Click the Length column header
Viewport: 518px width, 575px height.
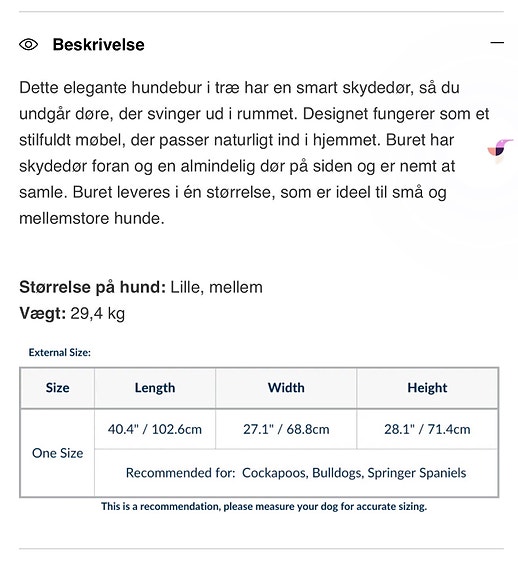[x=155, y=388]
